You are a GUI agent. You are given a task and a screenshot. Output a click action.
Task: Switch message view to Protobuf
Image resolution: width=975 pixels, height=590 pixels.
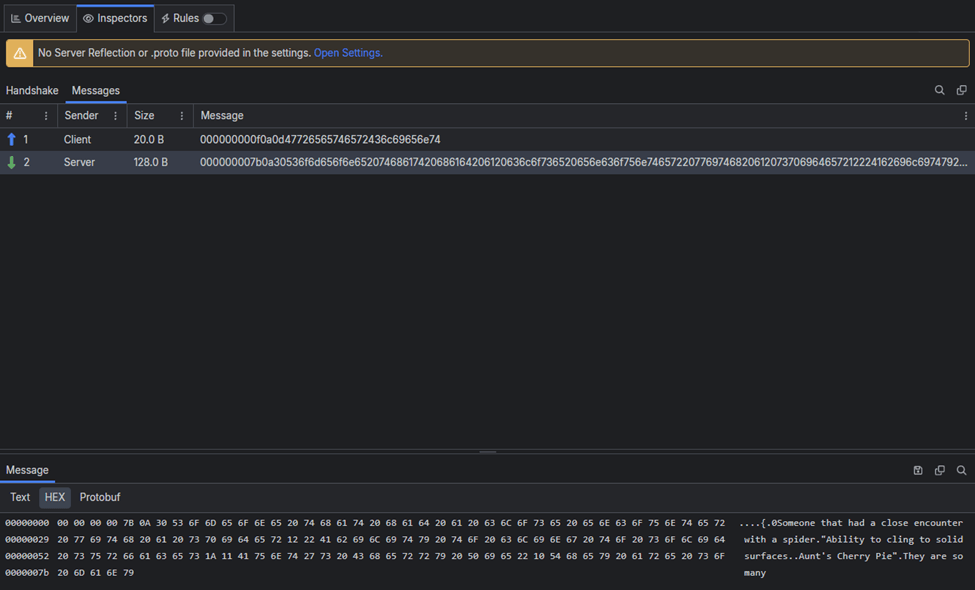click(99, 497)
